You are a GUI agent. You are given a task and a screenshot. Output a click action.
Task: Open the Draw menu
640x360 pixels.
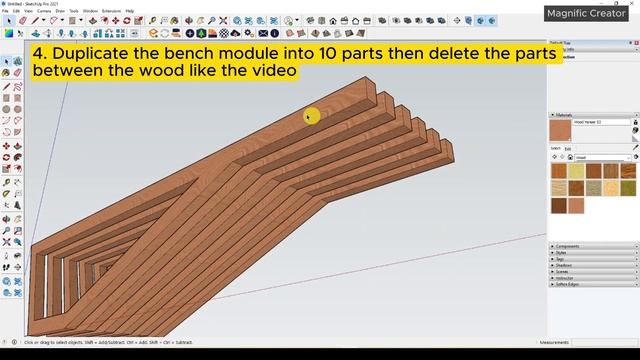[x=60, y=11]
